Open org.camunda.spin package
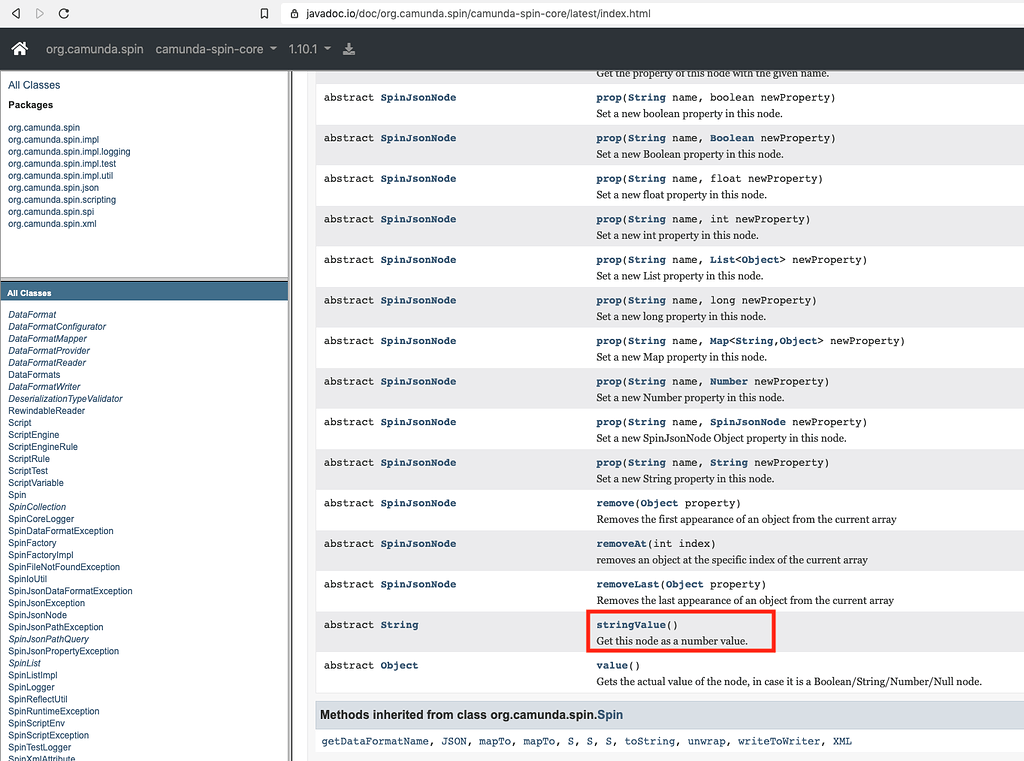The width and height of the screenshot is (1024, 761). 44,127
